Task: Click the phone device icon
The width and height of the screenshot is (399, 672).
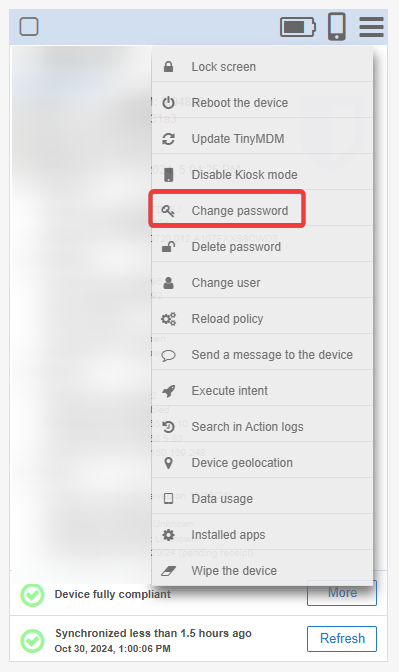Action: click(x=337, y=27)
